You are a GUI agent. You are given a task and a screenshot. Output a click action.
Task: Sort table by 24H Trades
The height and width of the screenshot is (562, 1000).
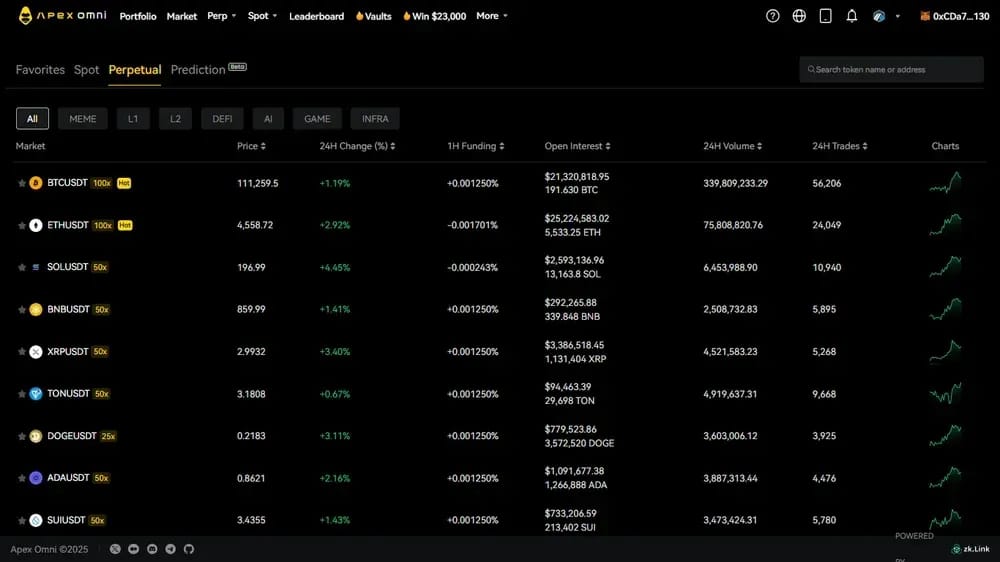pyautogui.click(x=839, y=146)
